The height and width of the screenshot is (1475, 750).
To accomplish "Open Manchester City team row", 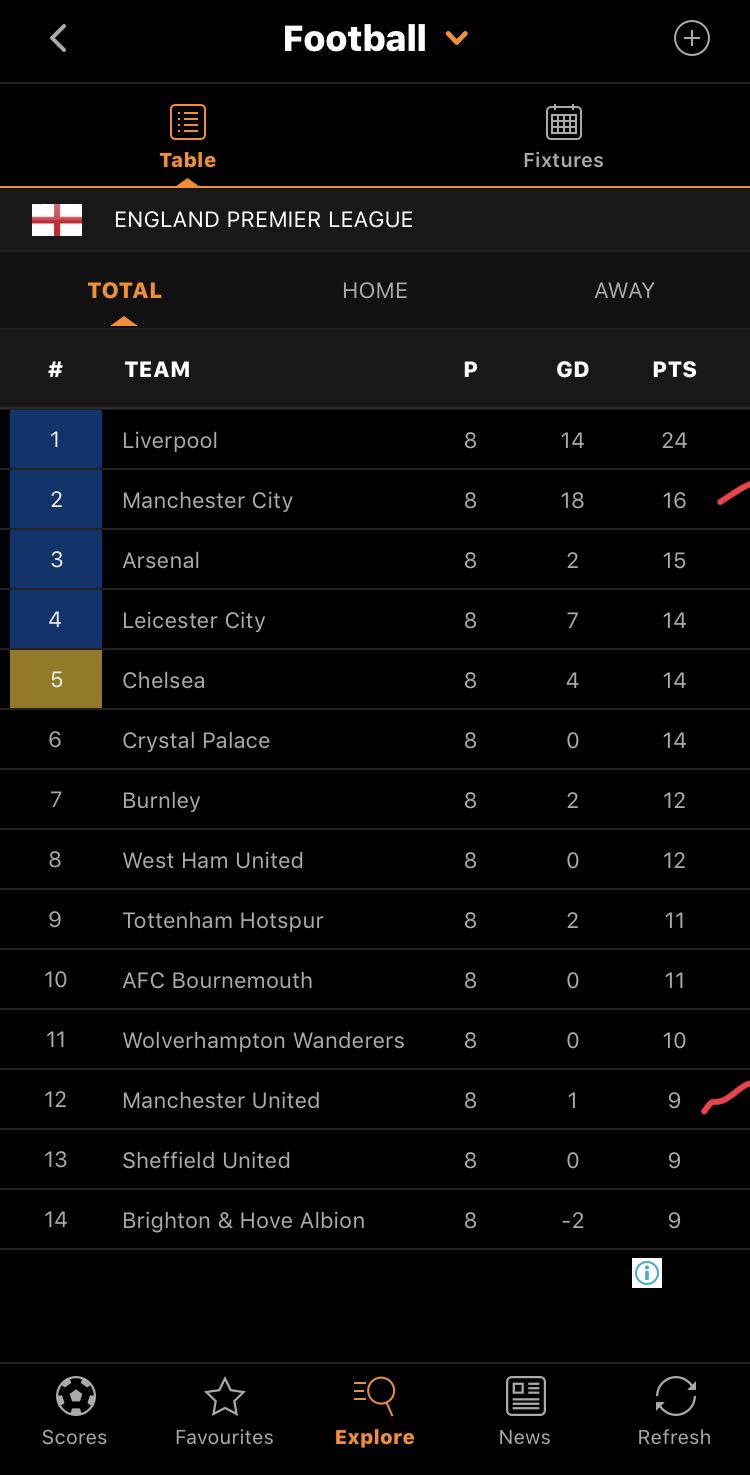I will 208,500.
